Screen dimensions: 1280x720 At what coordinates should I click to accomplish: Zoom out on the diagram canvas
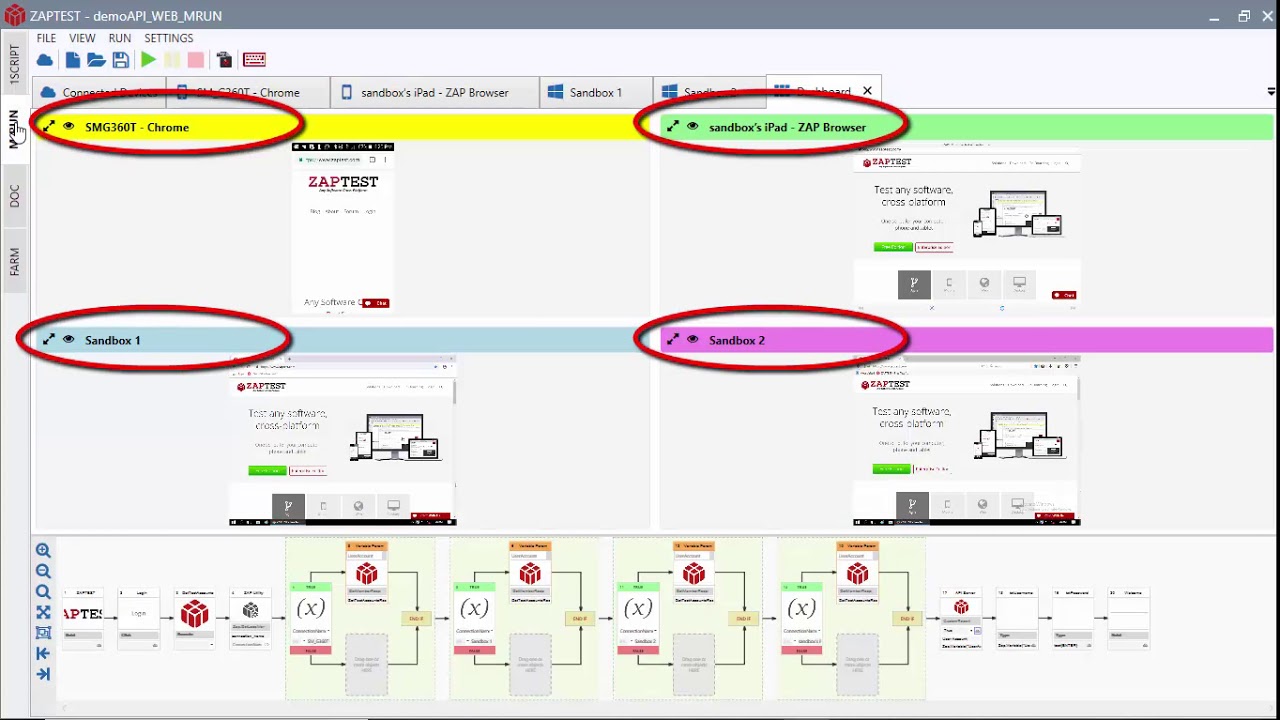point(43,571)
